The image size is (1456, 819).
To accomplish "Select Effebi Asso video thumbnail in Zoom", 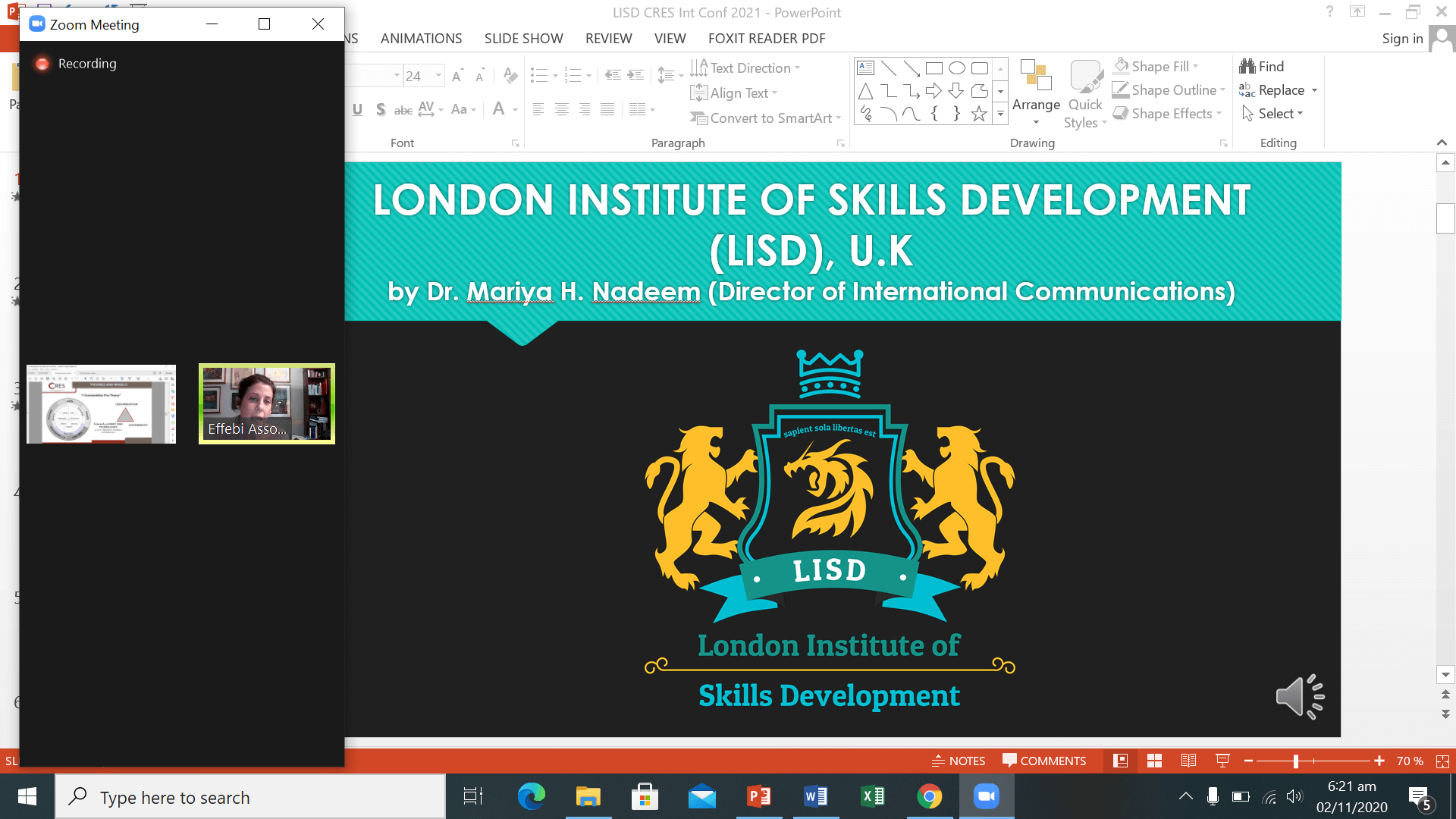I will tap(266, 403).
